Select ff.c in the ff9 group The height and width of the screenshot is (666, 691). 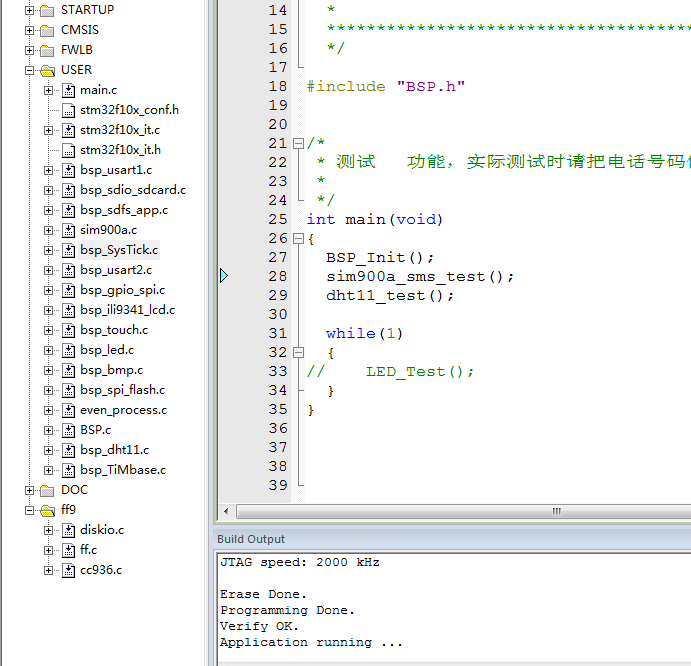[88, 550]
